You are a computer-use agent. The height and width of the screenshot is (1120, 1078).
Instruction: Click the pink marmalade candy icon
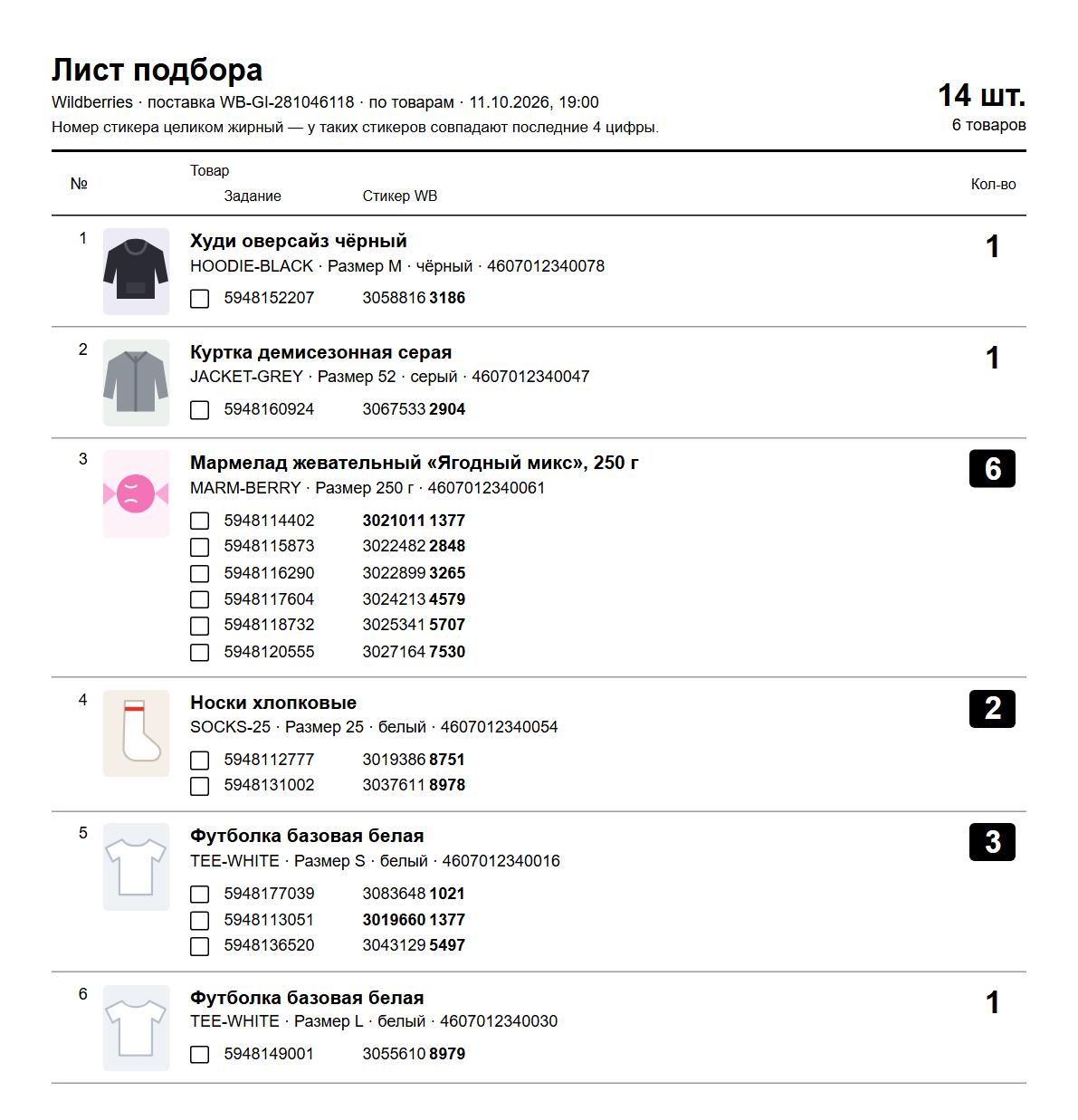click(136, 493)
